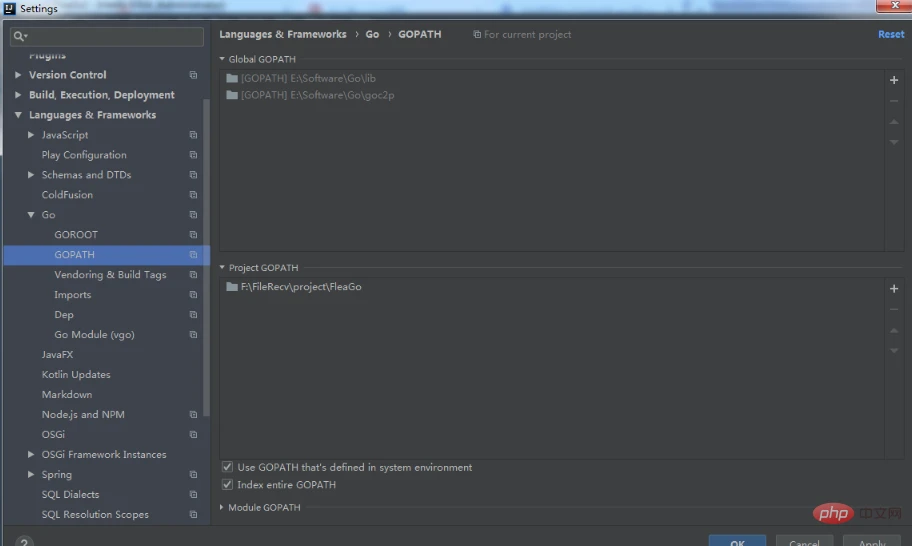Click the move up arrow in Global GOPATH
Viewport: 912px width, 546px height.
894,122
